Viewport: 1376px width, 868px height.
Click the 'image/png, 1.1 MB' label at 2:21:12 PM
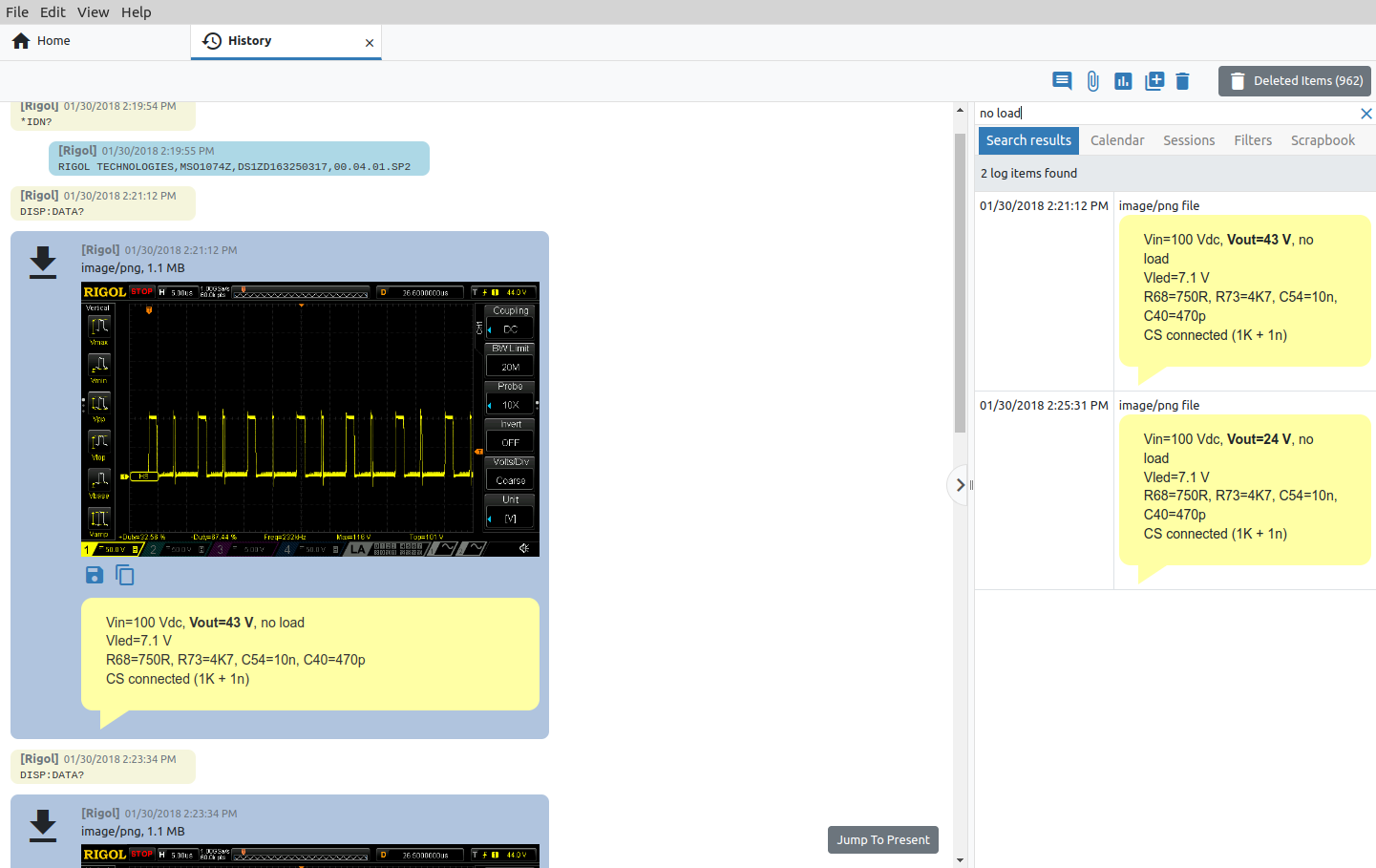pos(133,268)
